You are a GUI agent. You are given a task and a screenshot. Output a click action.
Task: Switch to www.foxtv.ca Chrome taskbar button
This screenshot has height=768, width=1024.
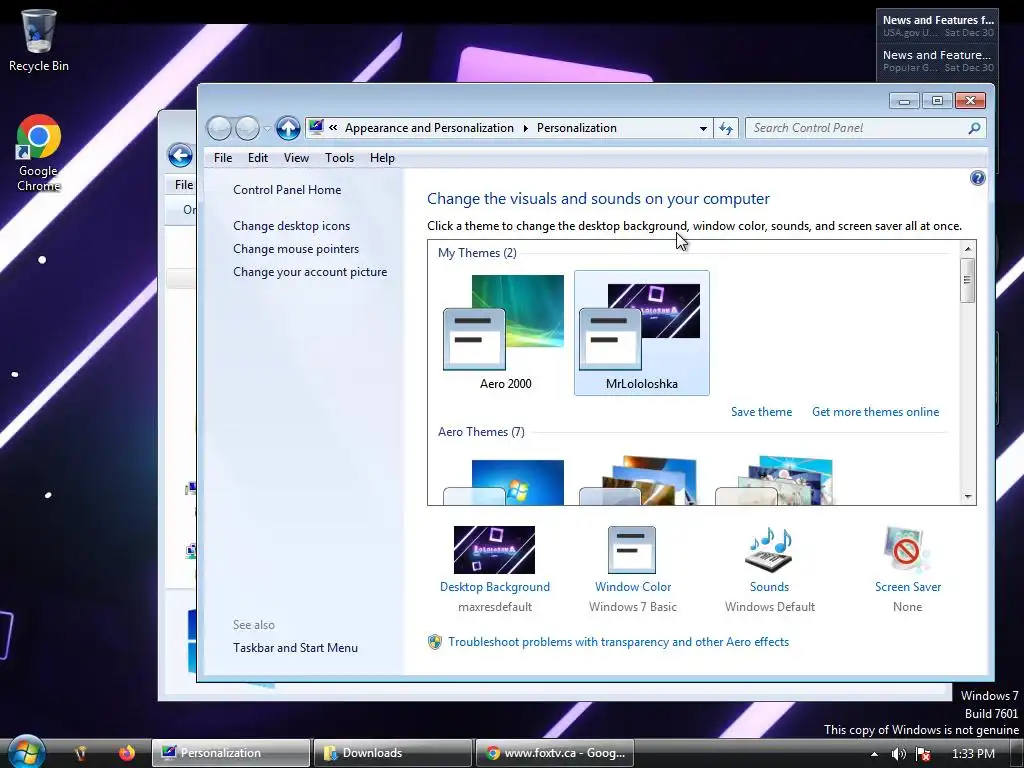coord(554,753)
